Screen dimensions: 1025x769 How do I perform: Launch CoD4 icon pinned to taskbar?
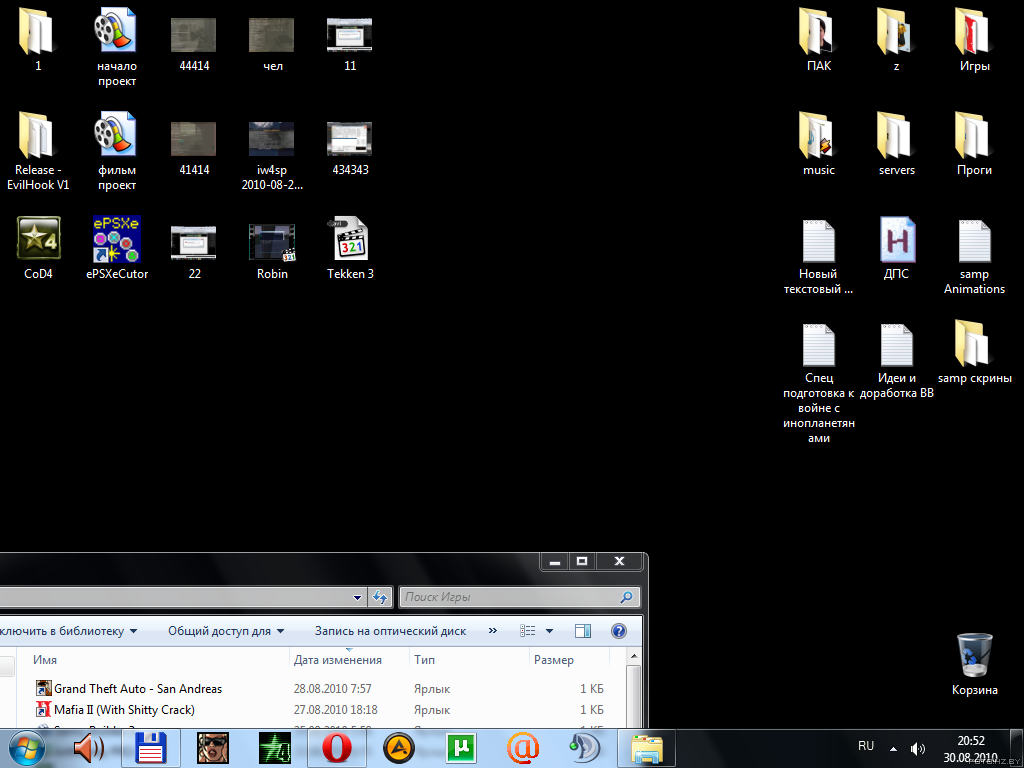pyautogui.click(x=275, y=748)
